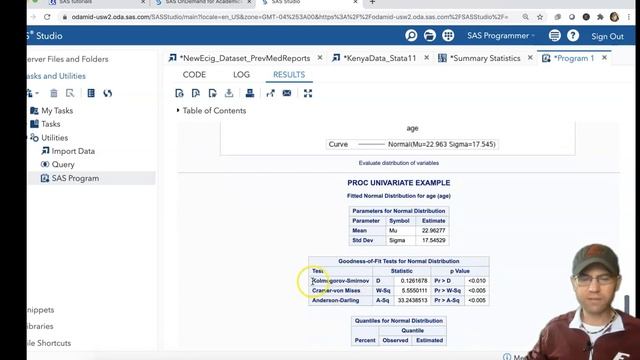Email the results with the envelope icon
This screenshot has width=640, height=360.
click(x=287, y=93)
